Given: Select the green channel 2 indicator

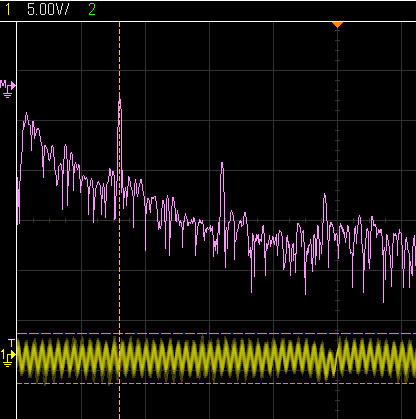Looking at the screenshot, I should (92, 10).
